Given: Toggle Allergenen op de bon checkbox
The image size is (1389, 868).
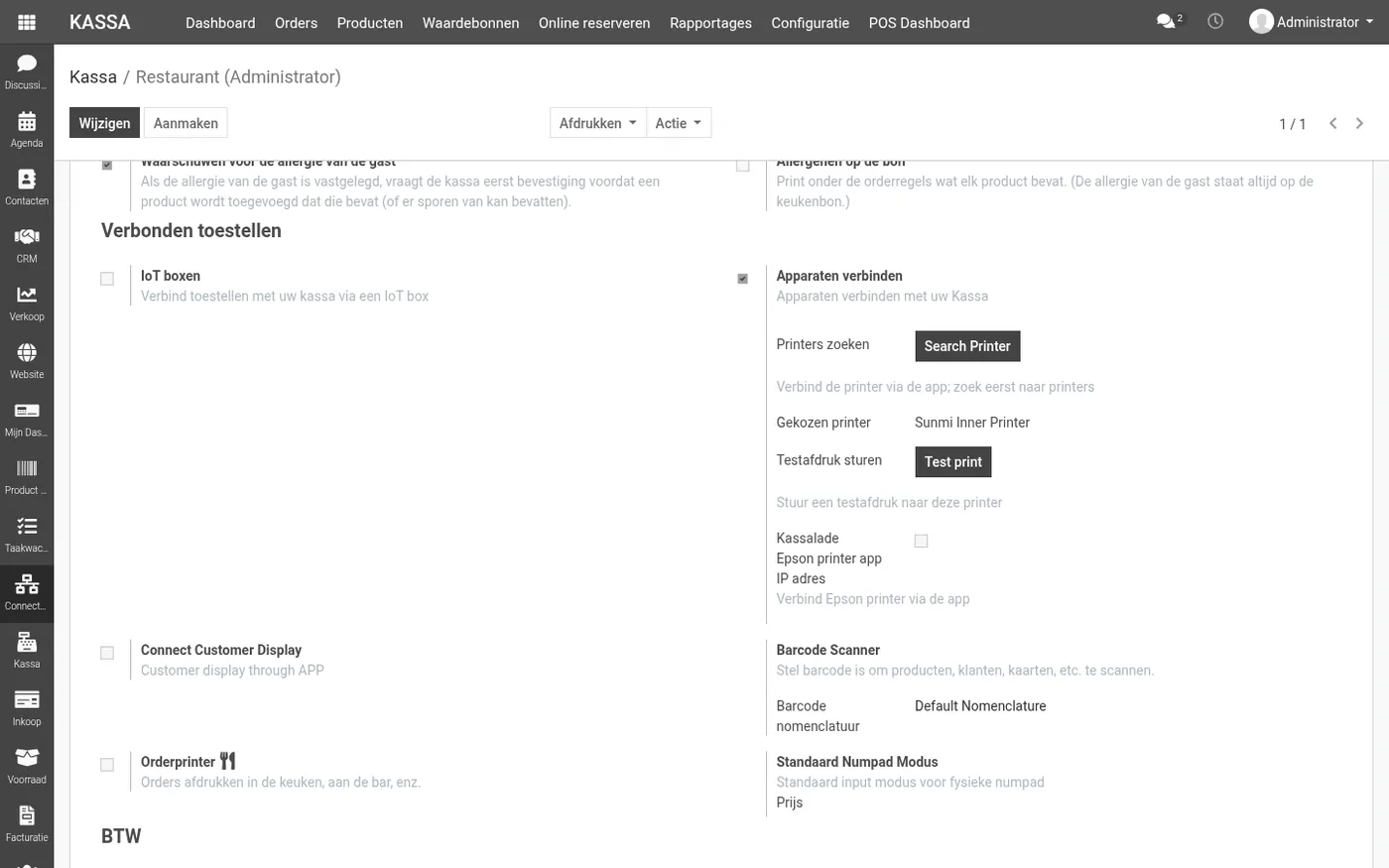Looking at the screenshot, I should 742,165.
